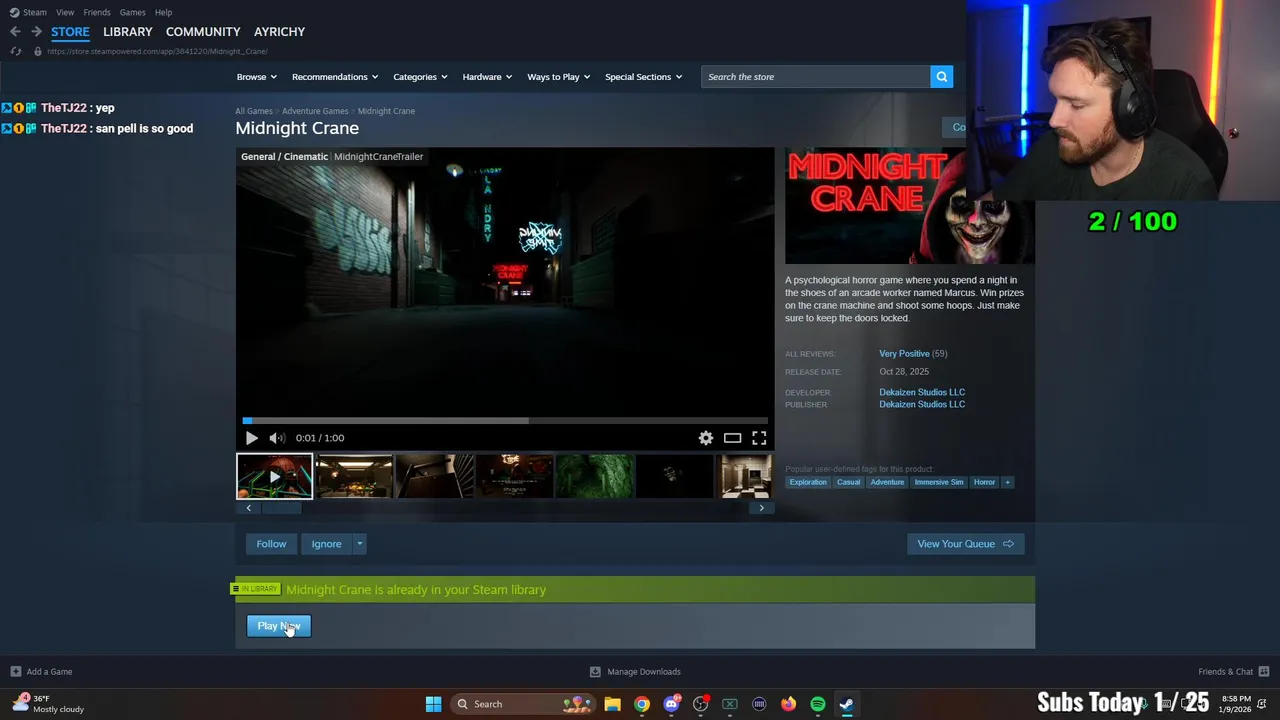Click View Your Queue

pyautogui.click(x=966, y=544)
